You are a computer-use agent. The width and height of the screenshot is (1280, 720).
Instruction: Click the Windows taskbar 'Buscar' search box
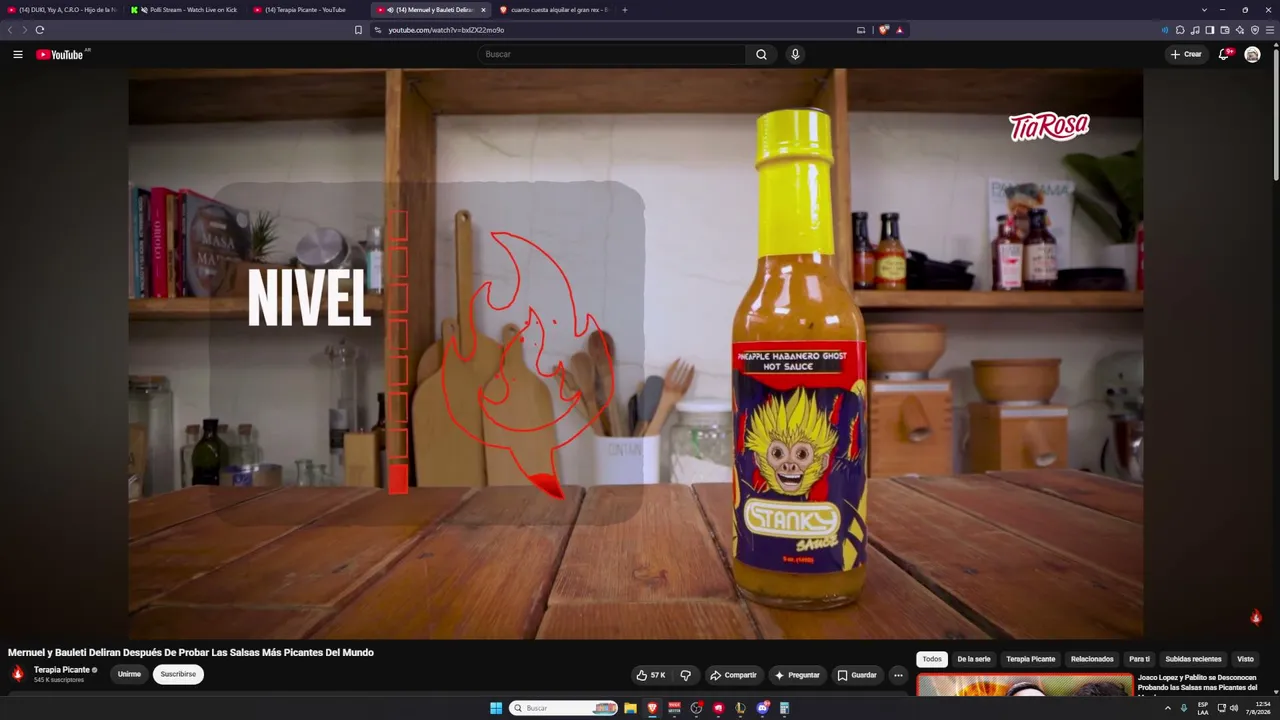564,708
